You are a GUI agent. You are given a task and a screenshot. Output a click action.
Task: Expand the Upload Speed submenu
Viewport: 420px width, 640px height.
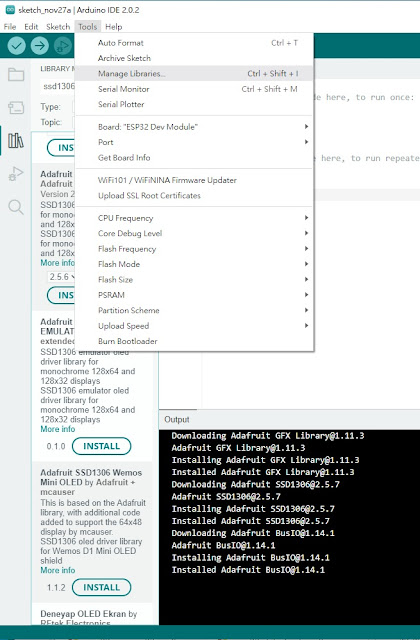(x=194, y=326)
